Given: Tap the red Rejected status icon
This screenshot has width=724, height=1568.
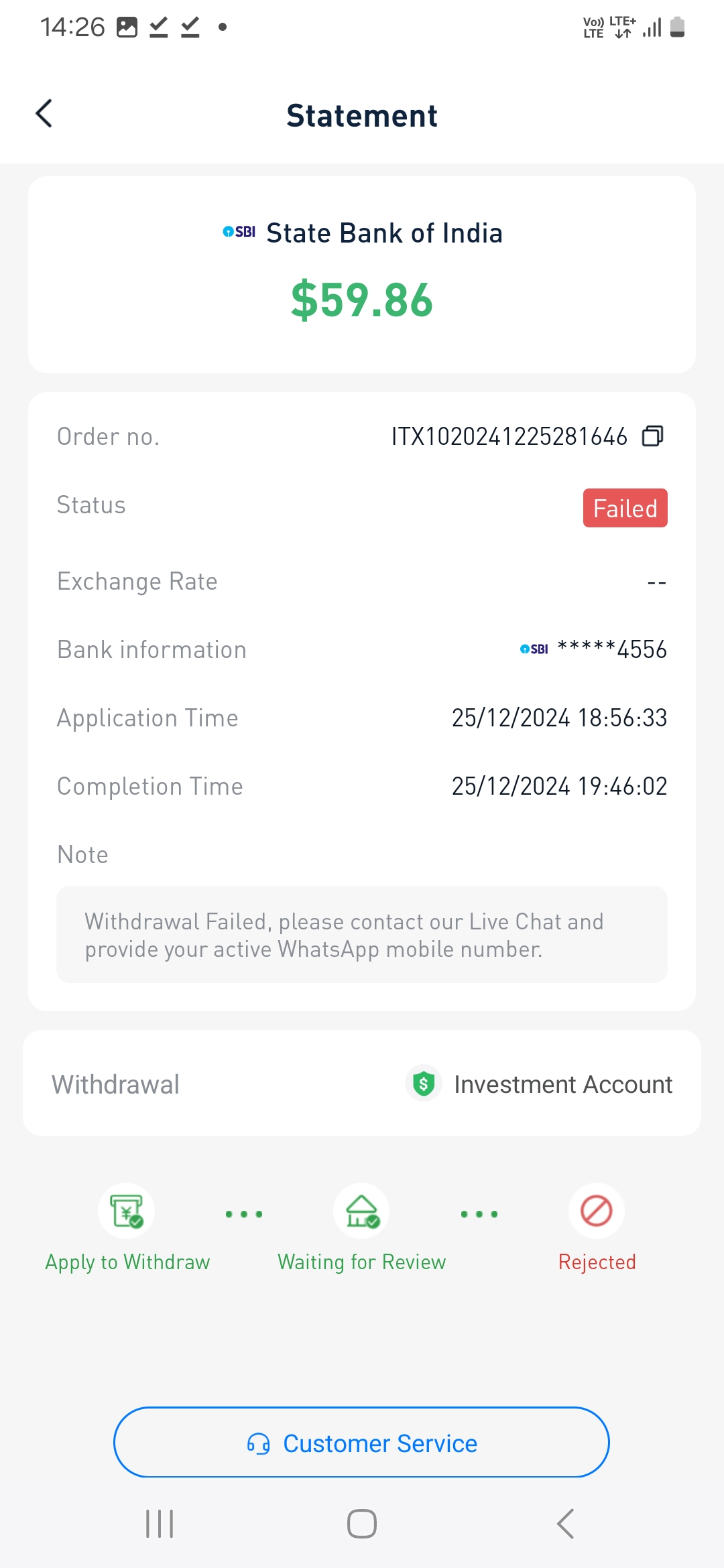Looking at the screenshot, I should [597, 1211].
